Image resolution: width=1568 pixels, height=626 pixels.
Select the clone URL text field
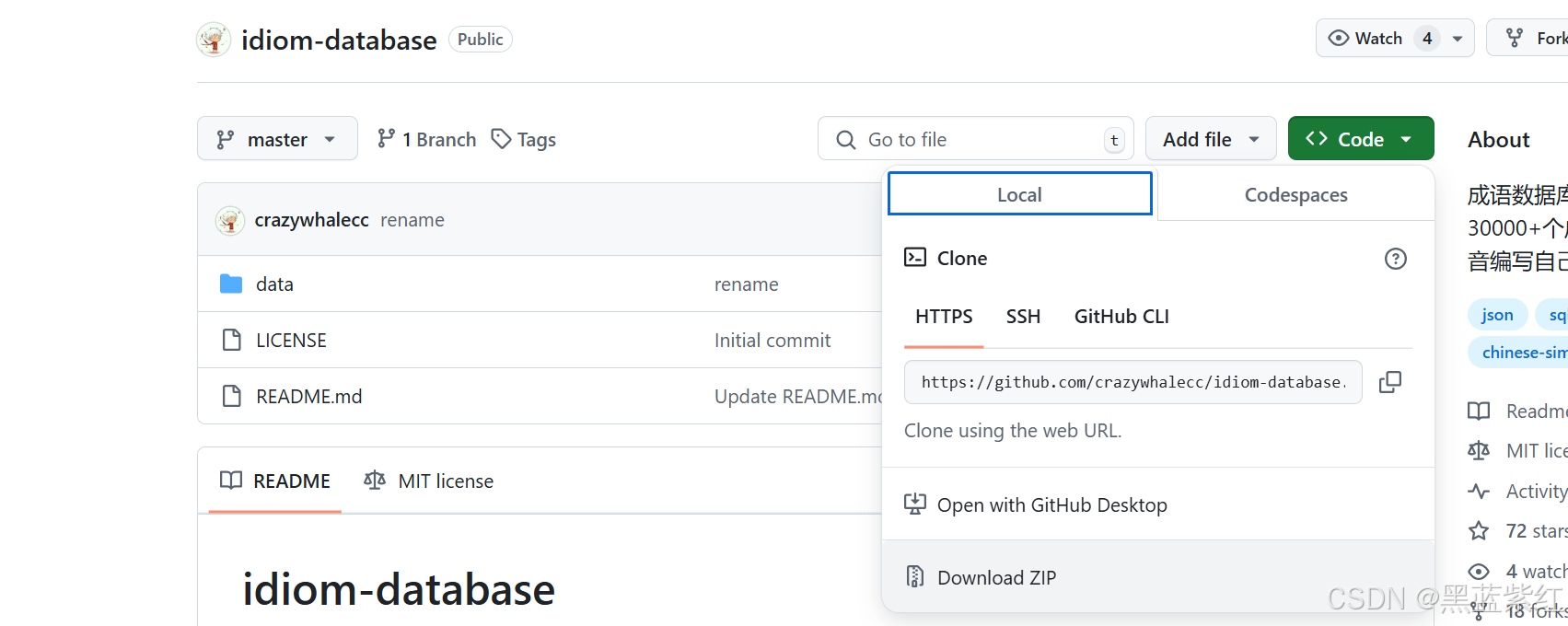1133,382
